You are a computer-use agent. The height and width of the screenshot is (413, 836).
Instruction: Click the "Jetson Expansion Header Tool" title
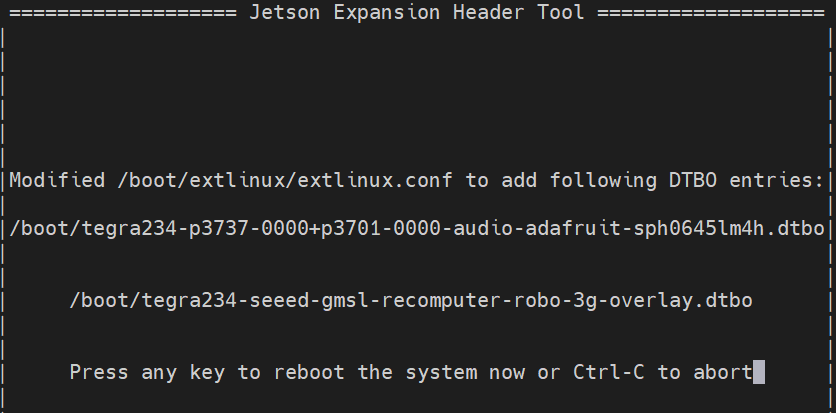416,13
